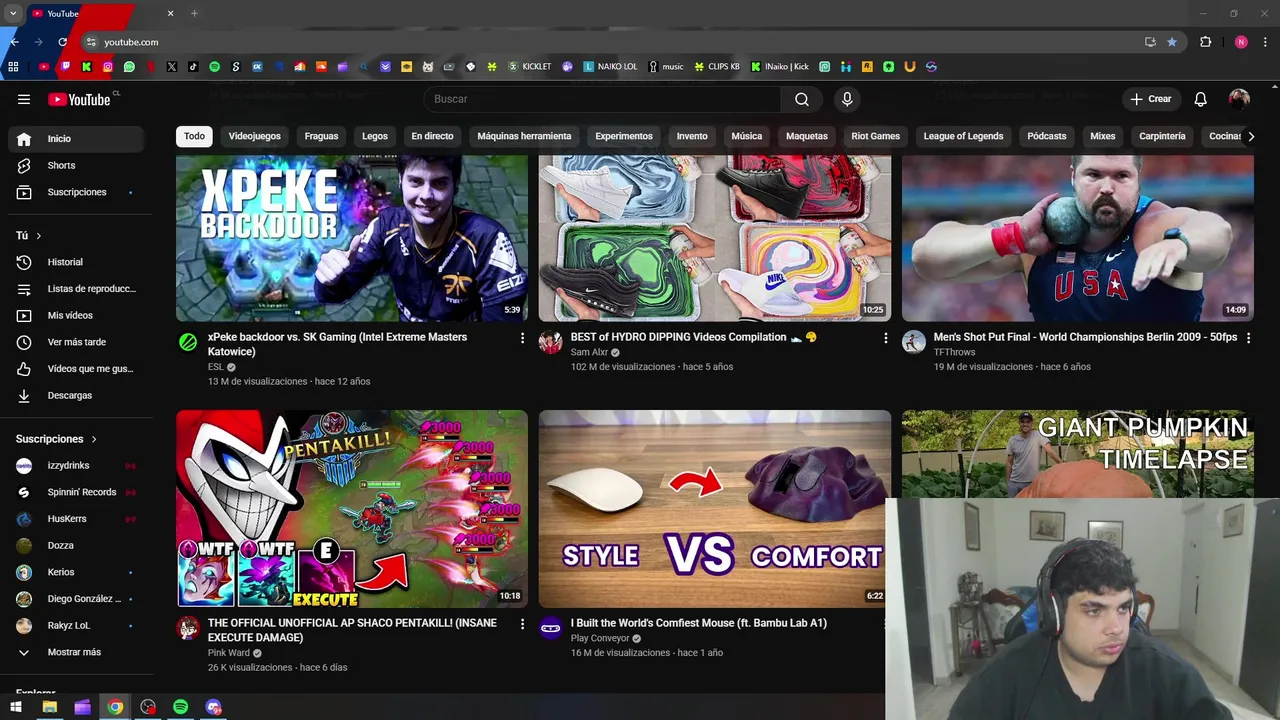This screenshot has width=1280, height=720.
Task: Open OBS Studio from the taskbar
Action: (x=148, y=707)
